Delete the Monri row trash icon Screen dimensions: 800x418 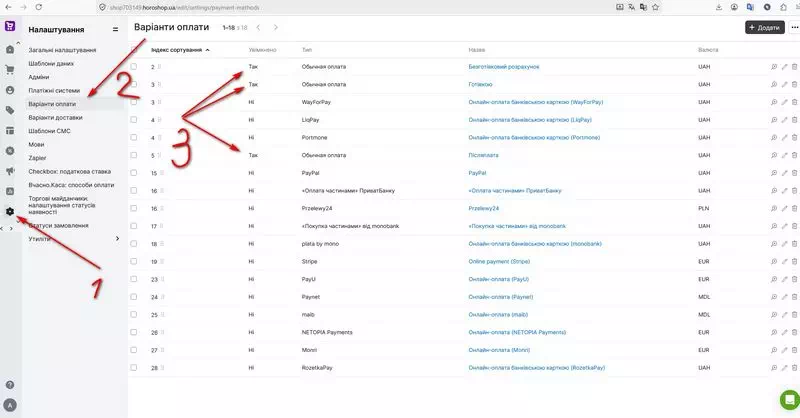(x=794, y=350)
